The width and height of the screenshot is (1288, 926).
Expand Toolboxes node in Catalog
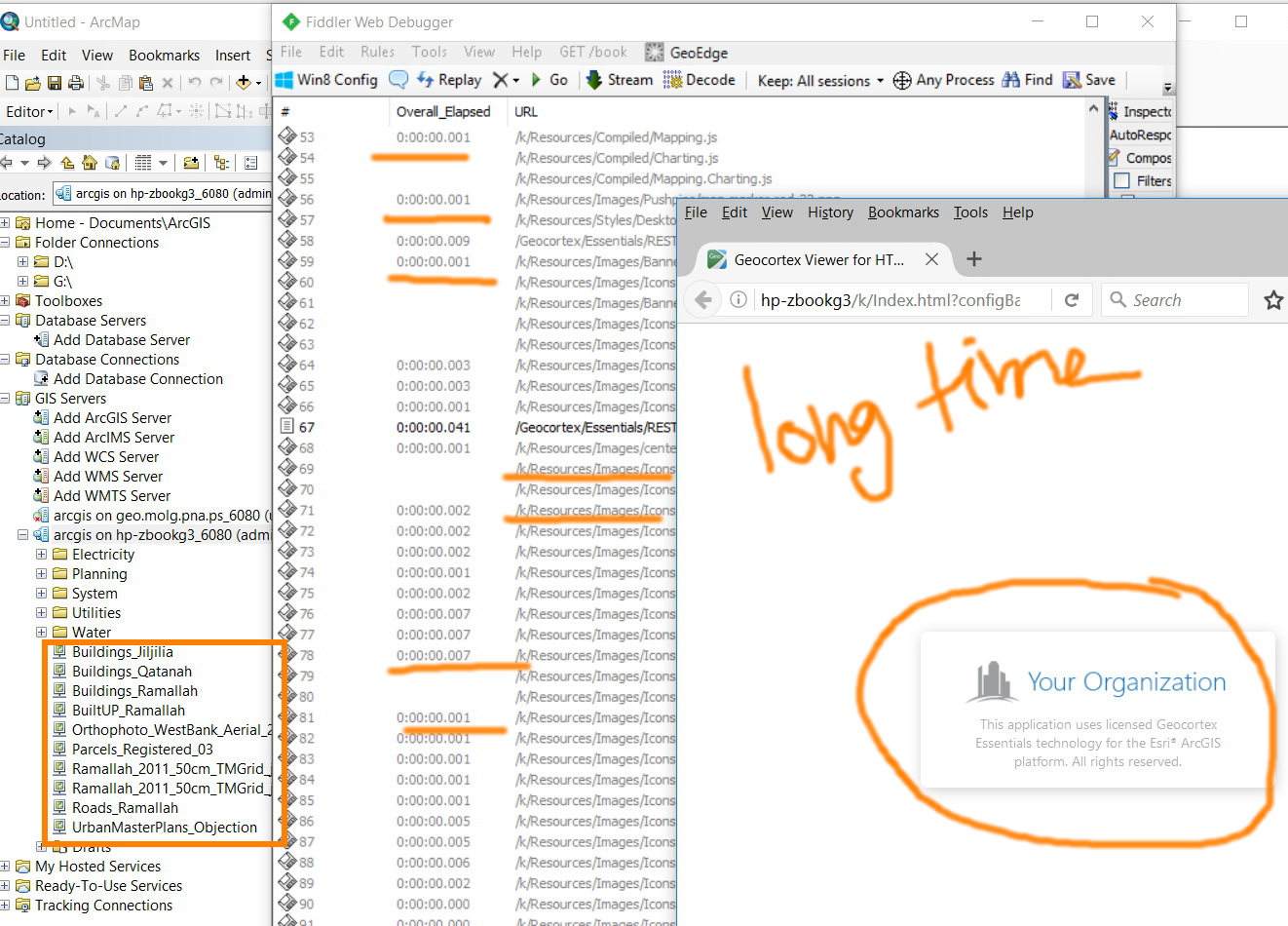(x=5, y=301)
